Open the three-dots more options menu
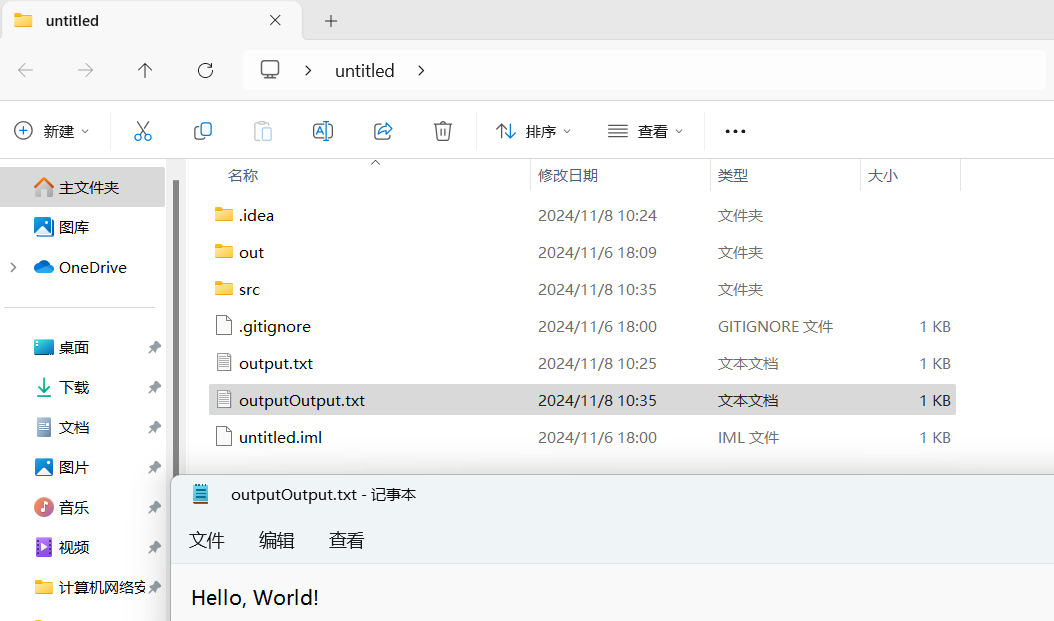 [735, 131]
